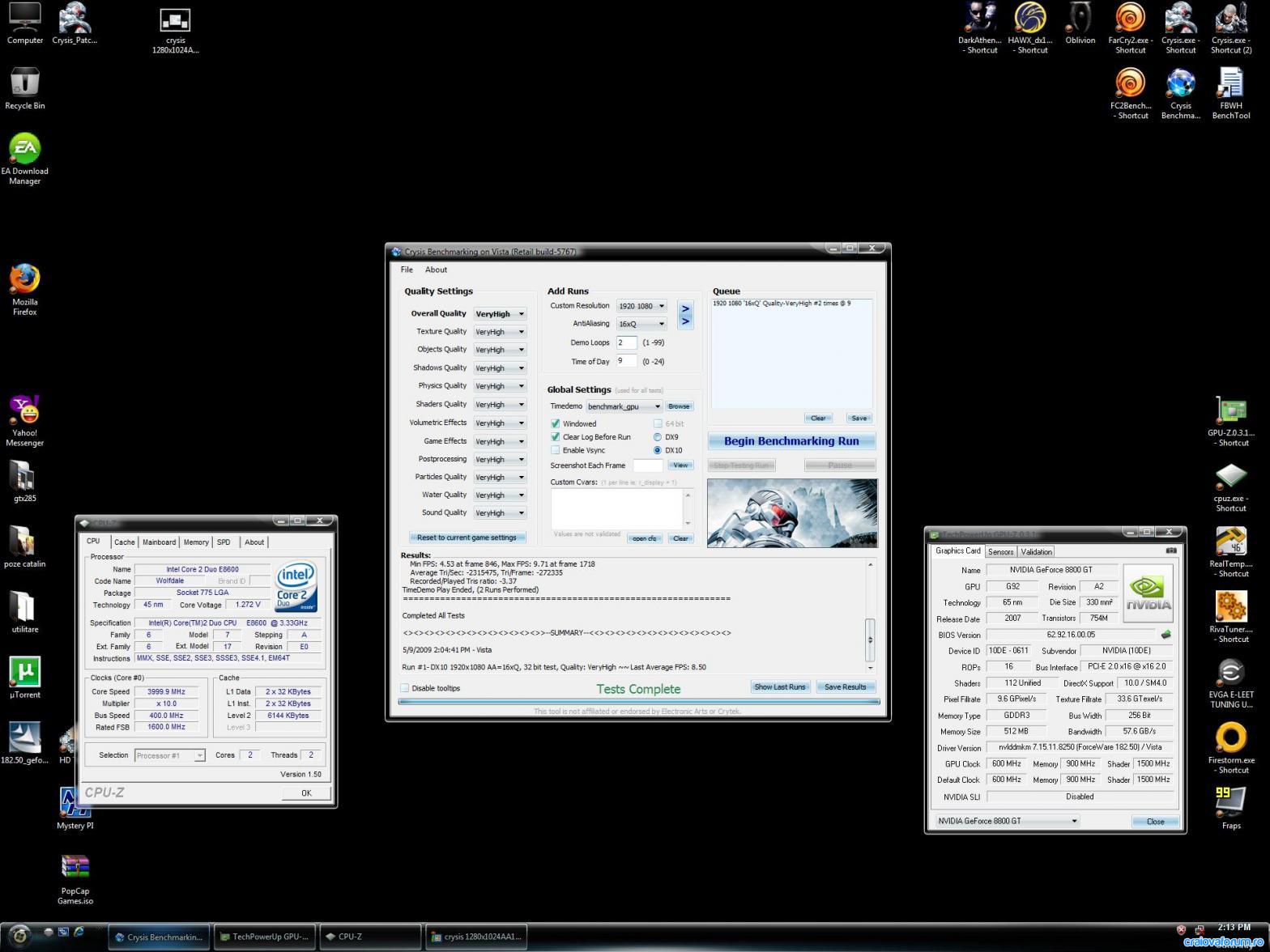Open the Water Quality dropdown
Viewport: 1270px width, 952px height.
click(x=500, y=495)
